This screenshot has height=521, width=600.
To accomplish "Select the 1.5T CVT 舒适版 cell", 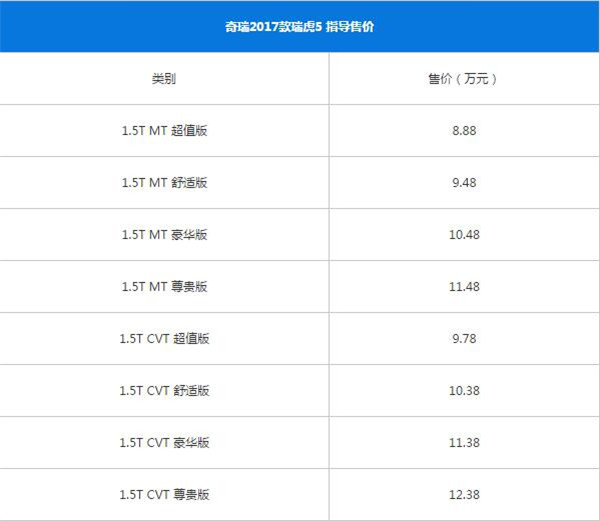I will (x=165, y=391).
